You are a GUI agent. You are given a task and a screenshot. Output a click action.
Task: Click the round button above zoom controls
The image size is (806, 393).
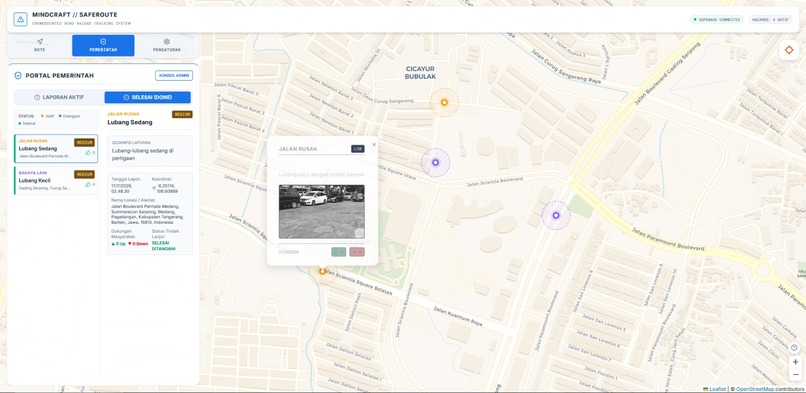pyautogui.click(x=795, y=348)
